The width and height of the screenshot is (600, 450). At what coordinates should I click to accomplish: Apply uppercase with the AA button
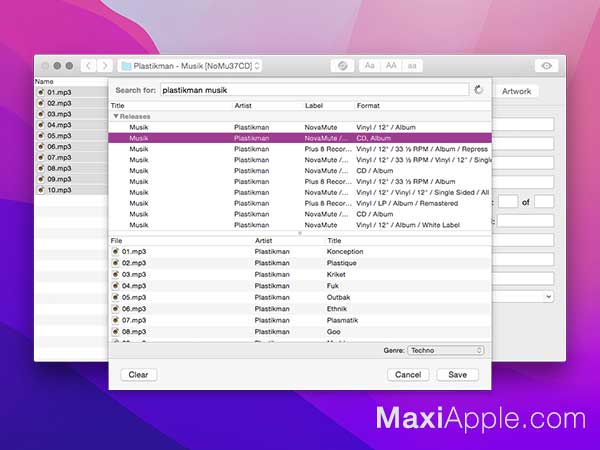click(x=391, y=66)
